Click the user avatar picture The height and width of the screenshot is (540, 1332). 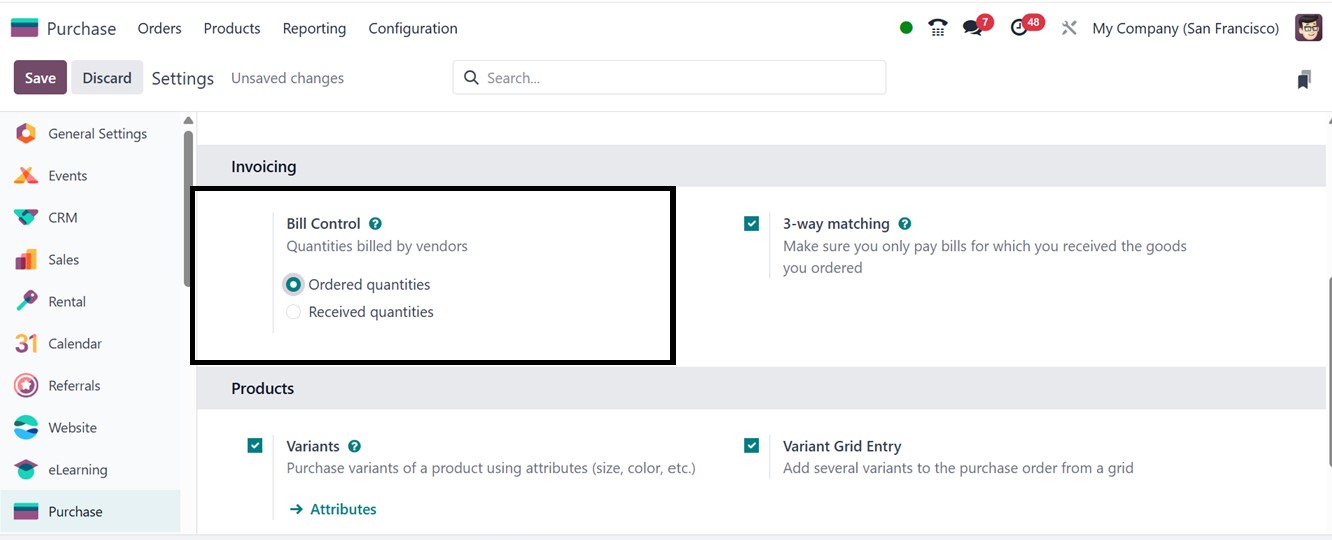[1308, 28]
